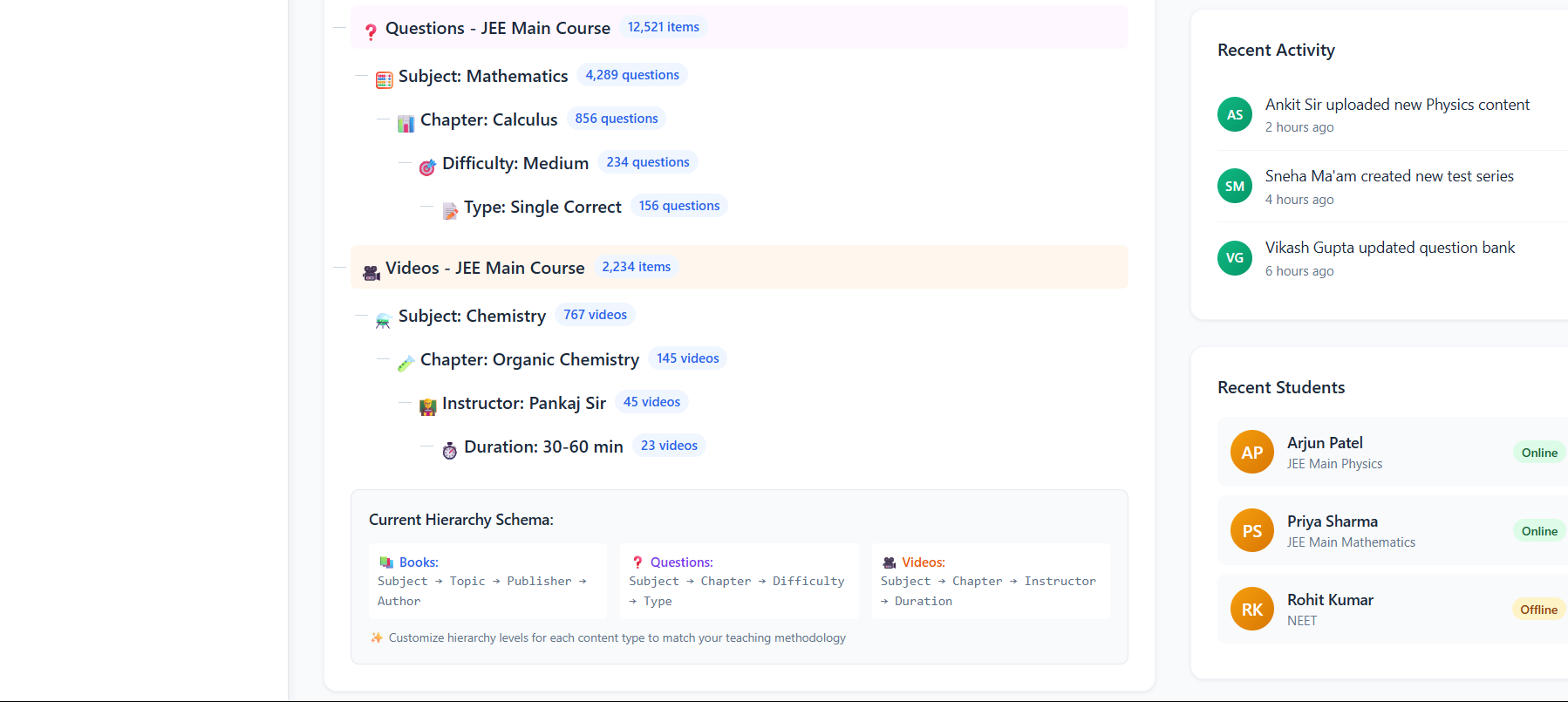Image resolution: width=1568 pixels, height=702 pixels.
Task: Click the memo icon beside Type: Single Correct
Action: click(x=450, y=211)
